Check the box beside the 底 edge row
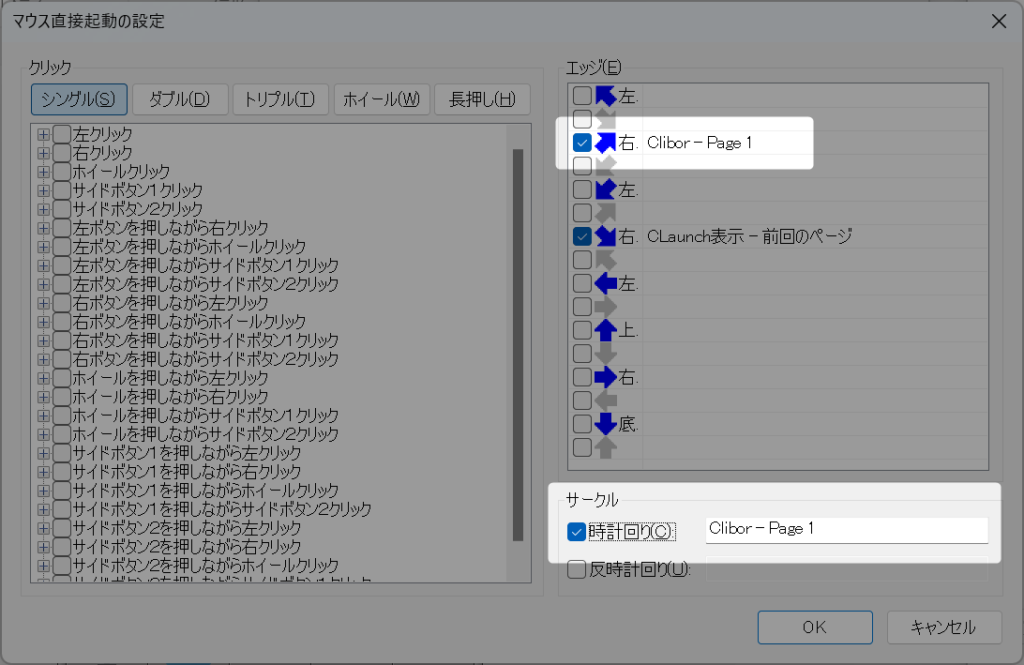1024x665 pixels. pos(582,424)
